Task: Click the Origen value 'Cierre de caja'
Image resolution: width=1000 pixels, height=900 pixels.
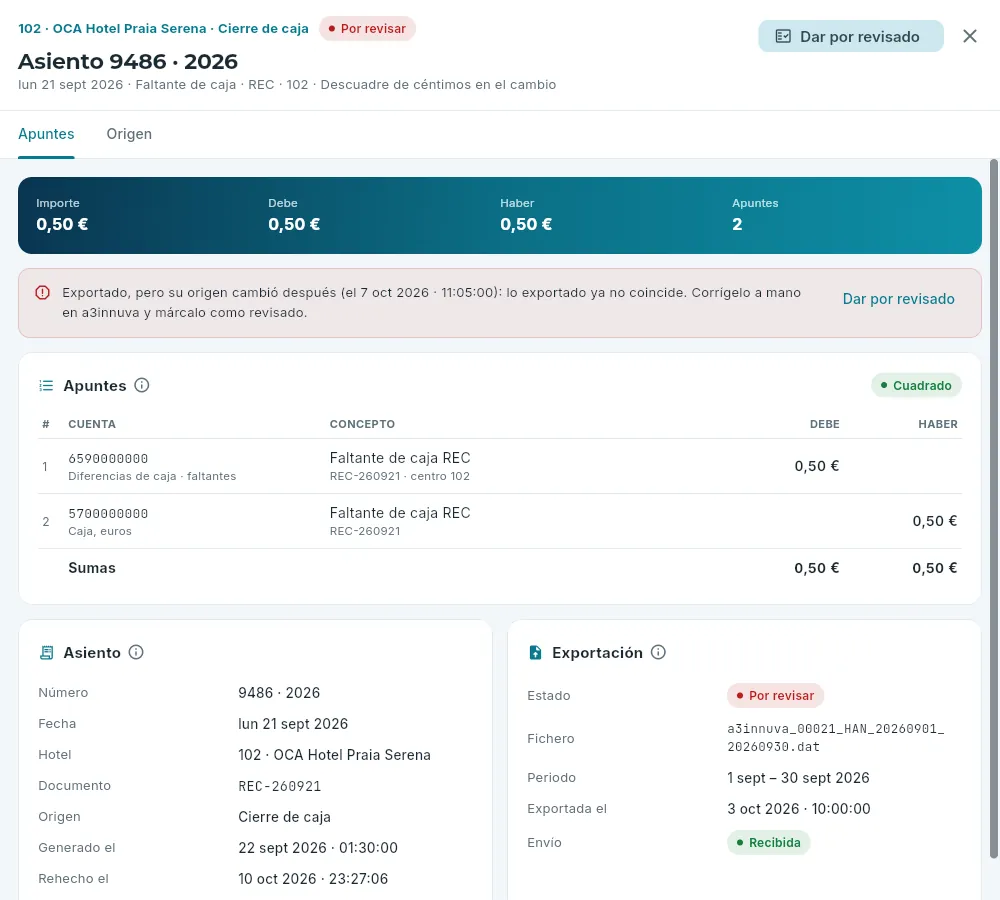Action: tap(284, 817)
